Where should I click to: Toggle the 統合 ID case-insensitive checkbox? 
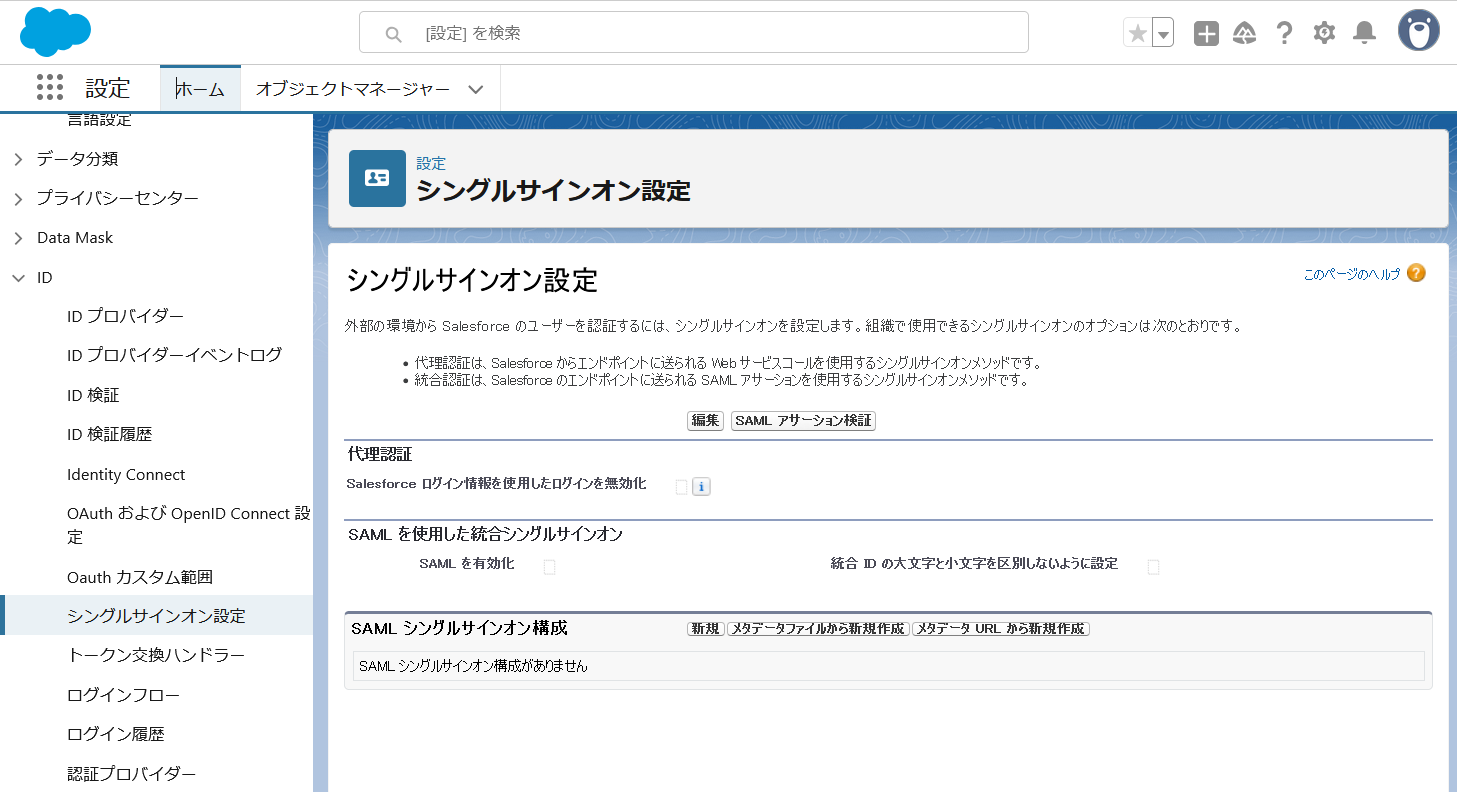tap(1153, 567)
